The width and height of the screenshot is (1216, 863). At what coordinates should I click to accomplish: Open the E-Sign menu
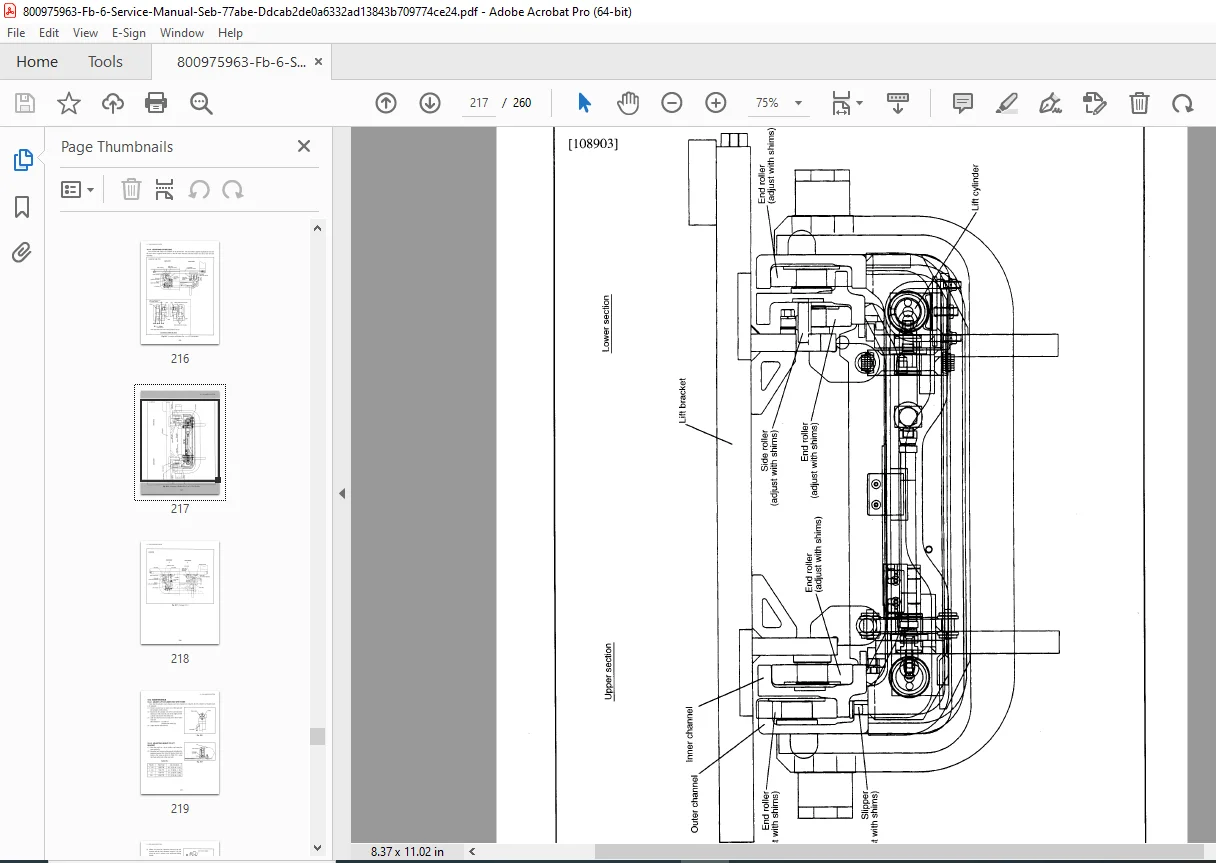(129, 33)
